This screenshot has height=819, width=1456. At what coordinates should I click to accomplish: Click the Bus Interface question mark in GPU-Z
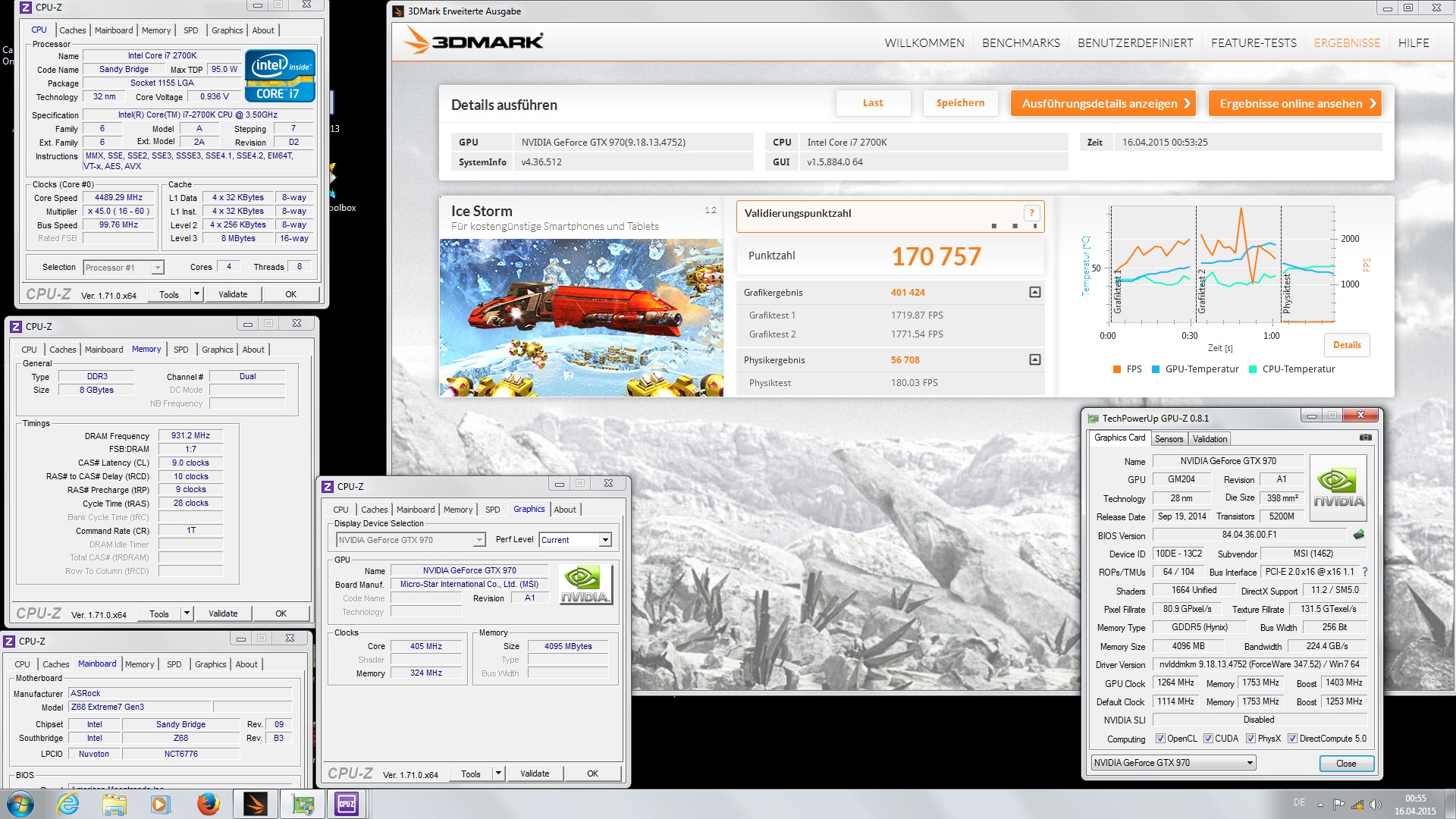click(1365, 572)
